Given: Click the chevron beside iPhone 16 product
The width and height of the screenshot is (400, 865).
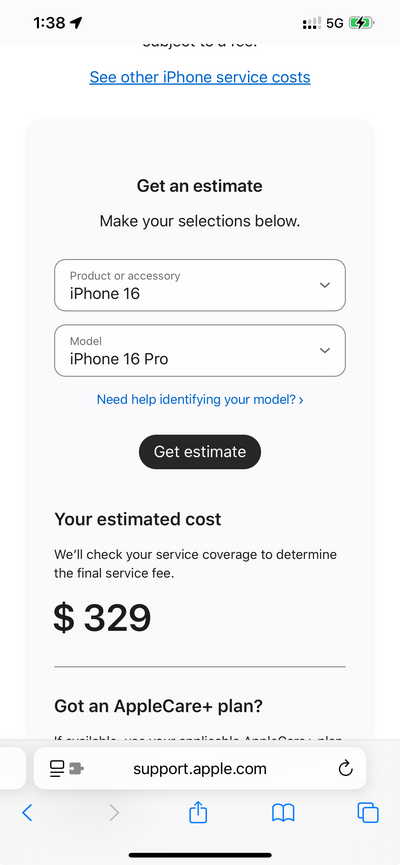Looking at the screenshot, I should (x=325, y=285).
